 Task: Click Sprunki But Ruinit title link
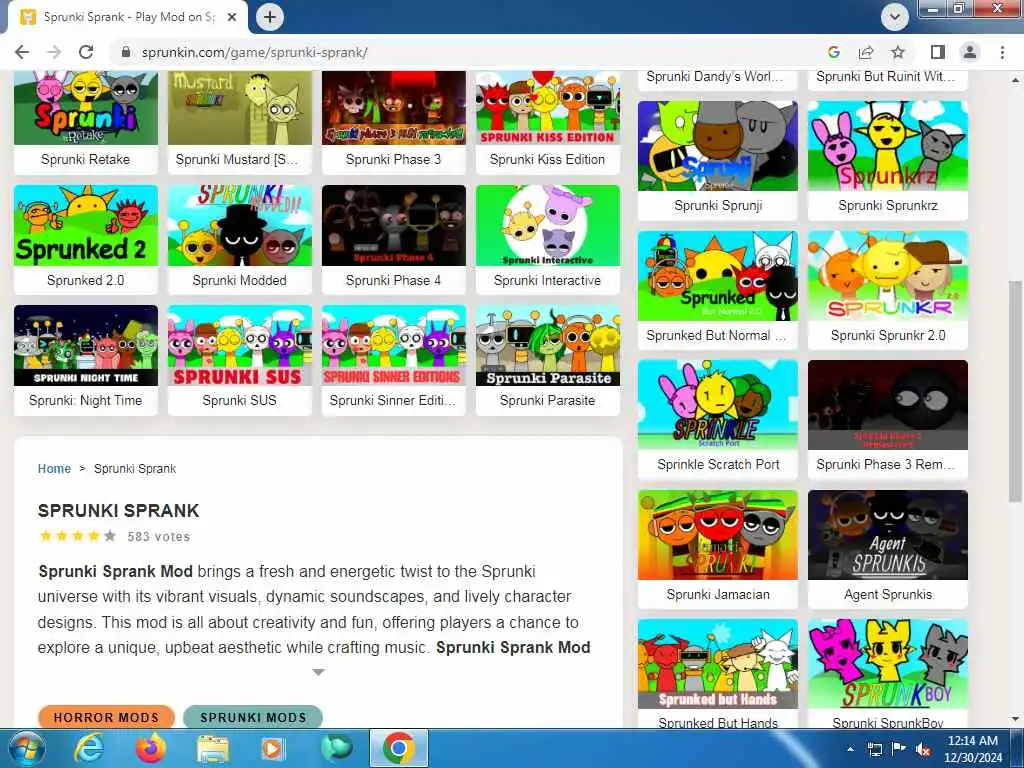886,76
